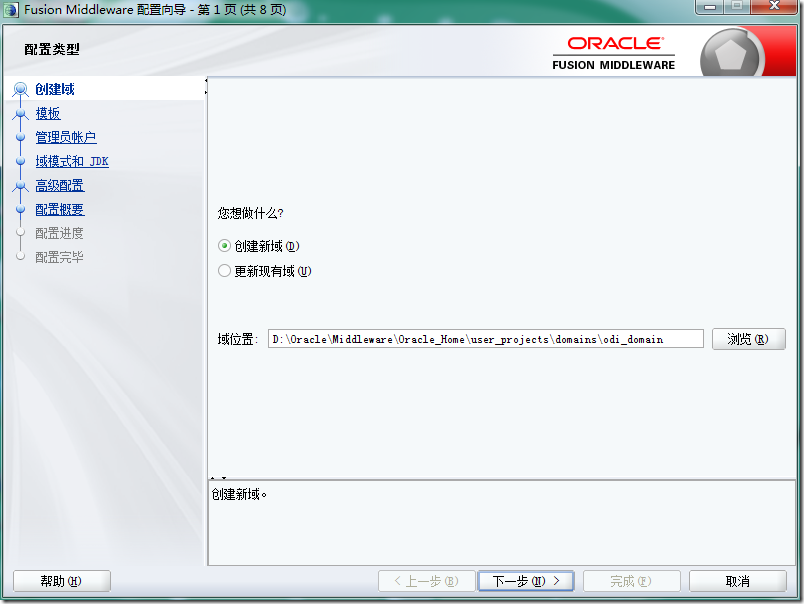
Task: Minimize the configuration wizard window
Action: tap(710, 7)
